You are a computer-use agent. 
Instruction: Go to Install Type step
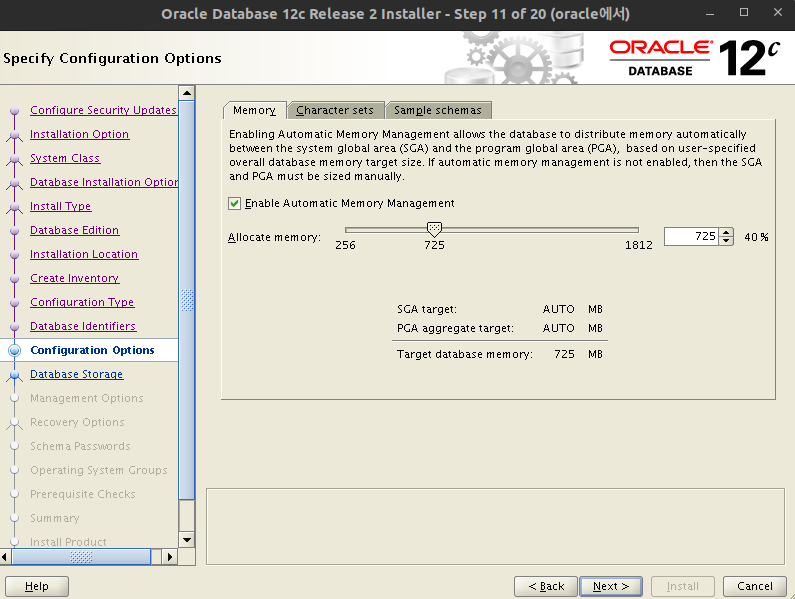[x=60, y=206]
